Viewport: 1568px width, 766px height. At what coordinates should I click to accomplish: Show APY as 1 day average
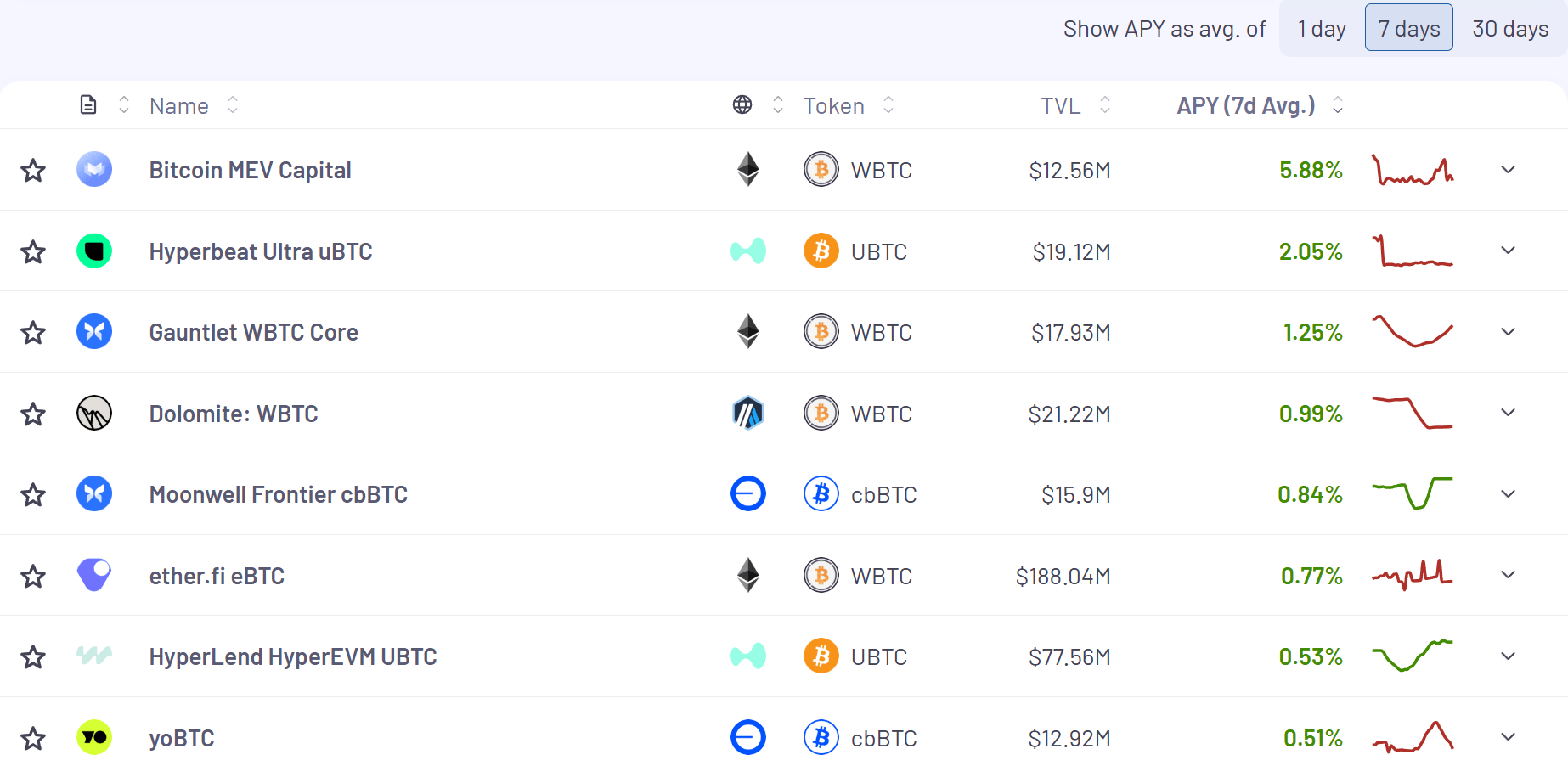click(x=1322, y=28)
